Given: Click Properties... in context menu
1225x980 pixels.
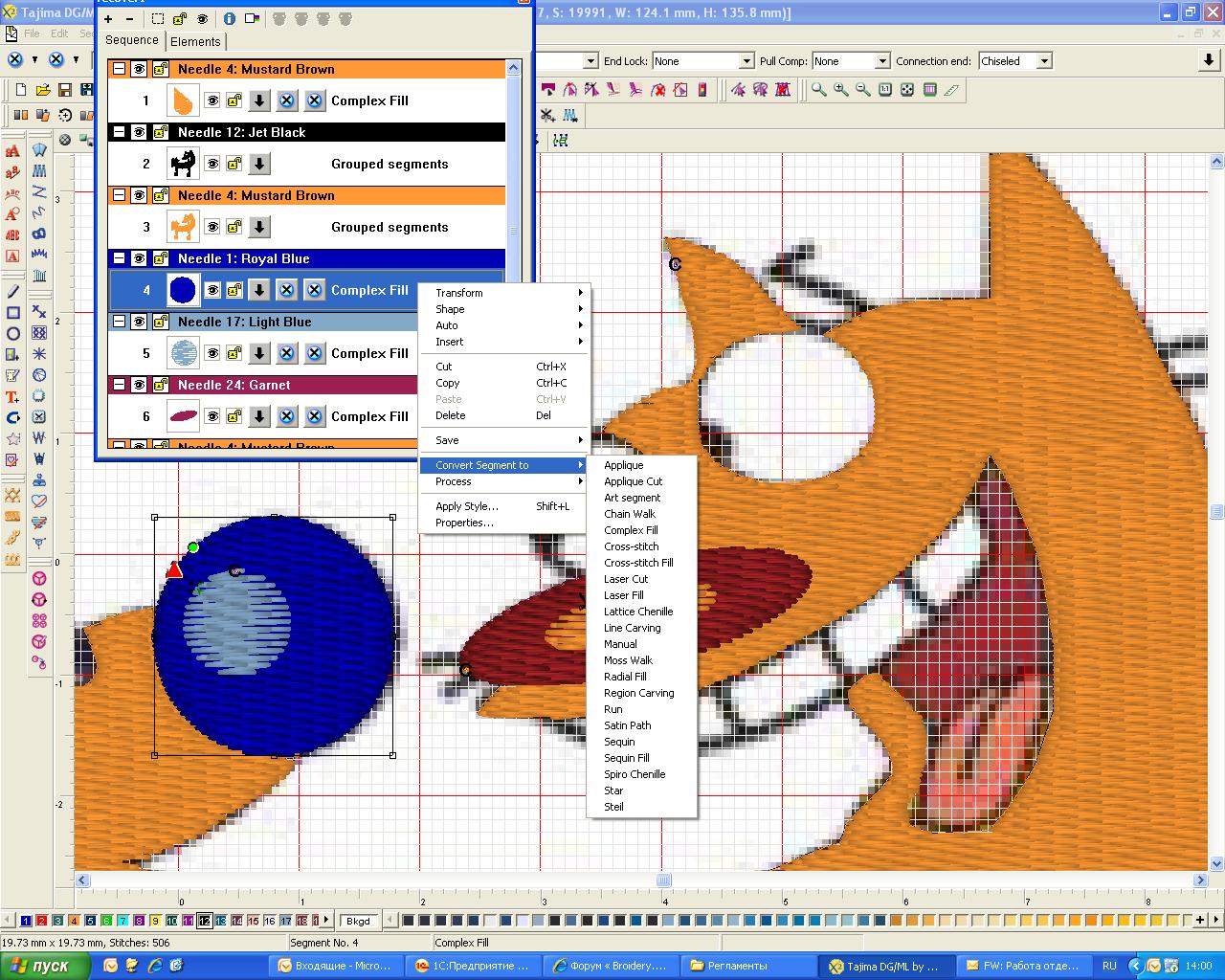Looking at the screenshot, I should point(464,523).
